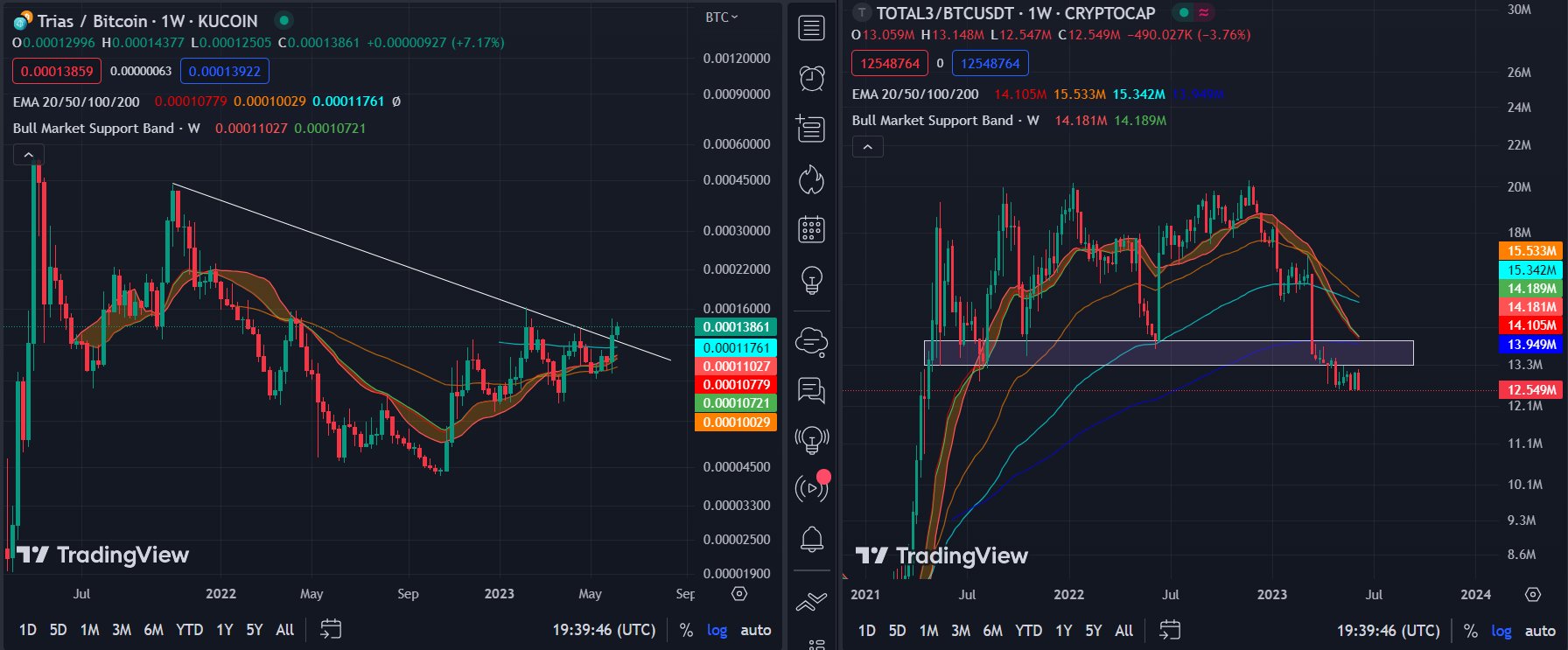1568x650 pixels.
Task: Open the public chats cloud icon
Action: (x=811, y=341)
